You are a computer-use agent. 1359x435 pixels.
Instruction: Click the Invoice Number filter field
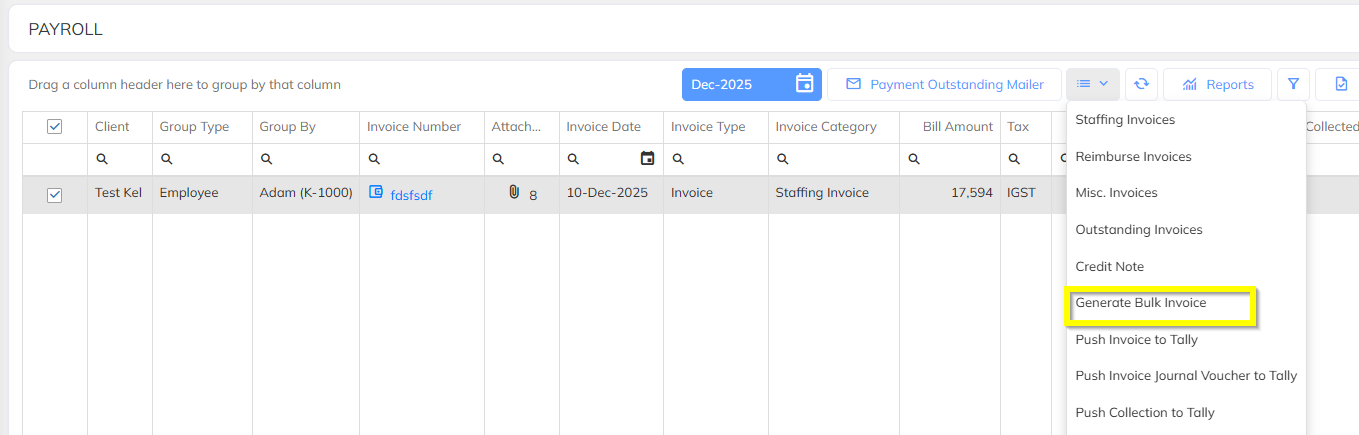click(x=428, y=159)
